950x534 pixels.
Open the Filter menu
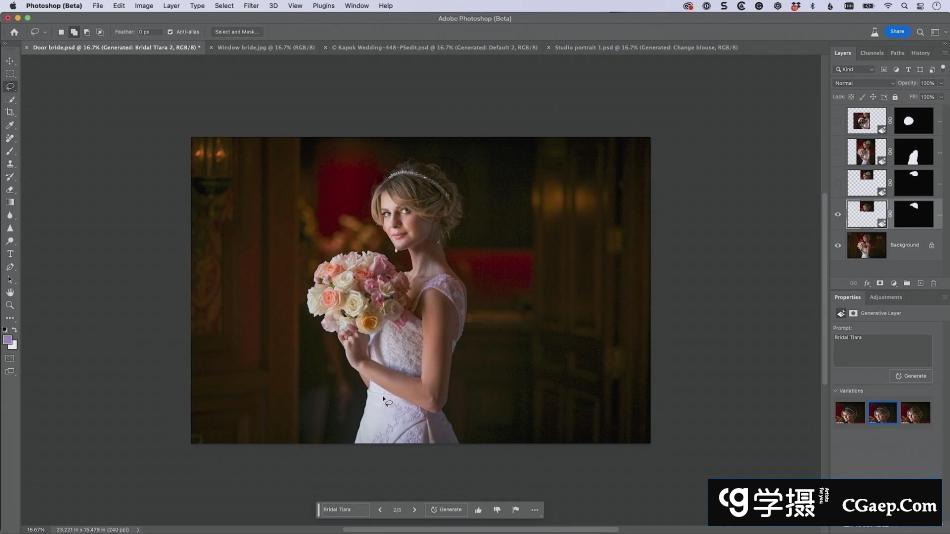point(251,6)
